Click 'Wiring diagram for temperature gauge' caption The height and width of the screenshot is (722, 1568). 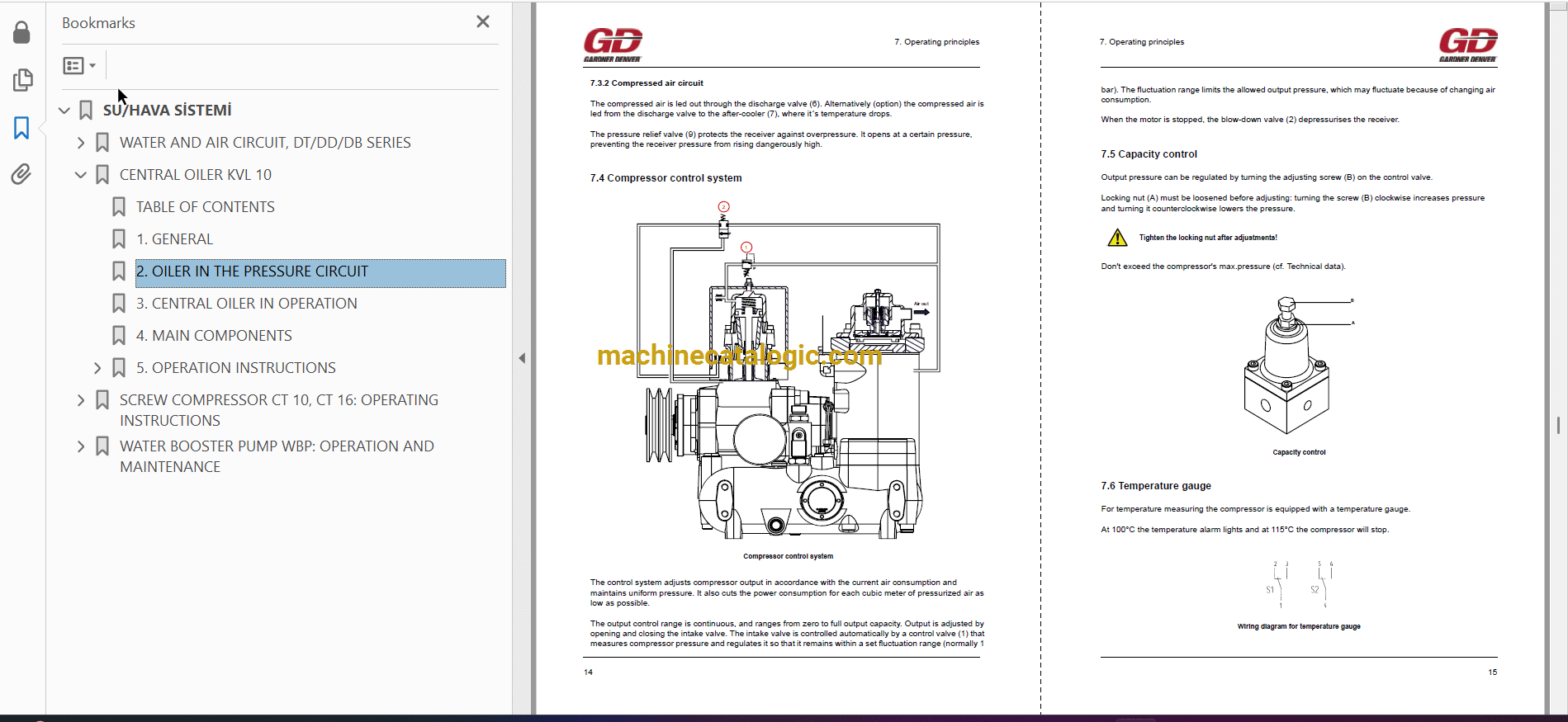pos(1299,626)
